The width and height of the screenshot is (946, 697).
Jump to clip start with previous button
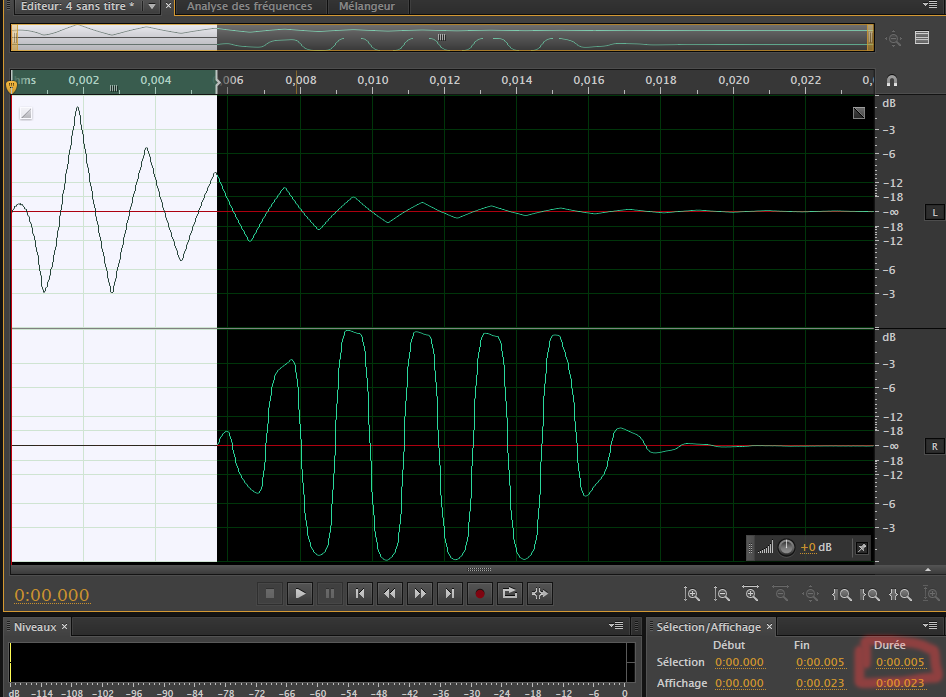tap(359, 593)
